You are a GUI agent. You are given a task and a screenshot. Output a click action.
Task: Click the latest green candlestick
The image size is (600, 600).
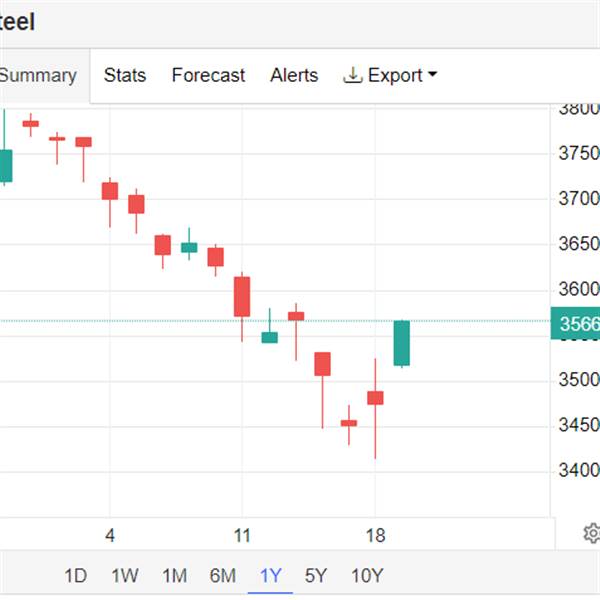401,343
